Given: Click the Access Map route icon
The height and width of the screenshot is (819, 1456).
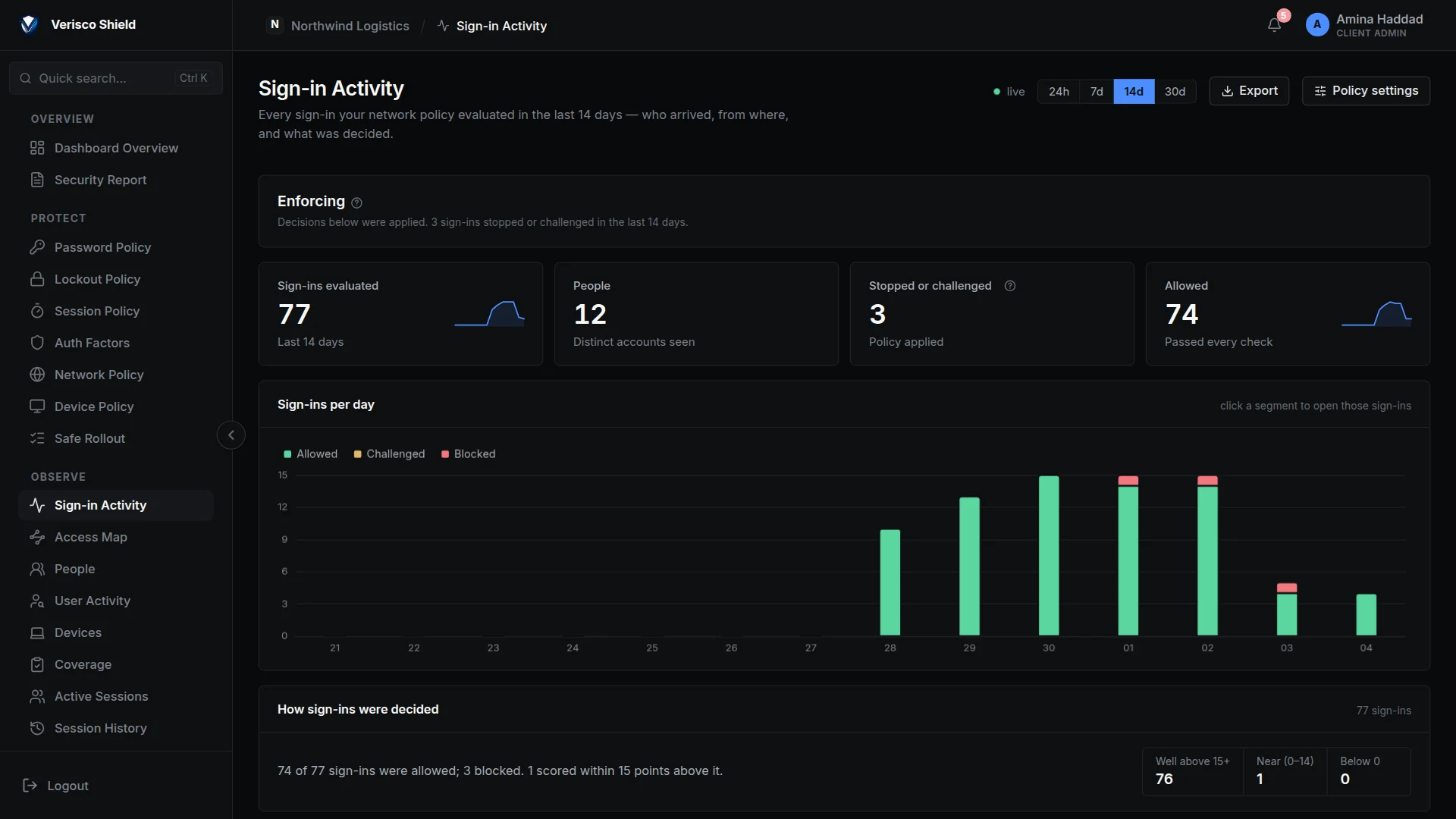Looking at the screenshot, I should [x=37, y=537].
